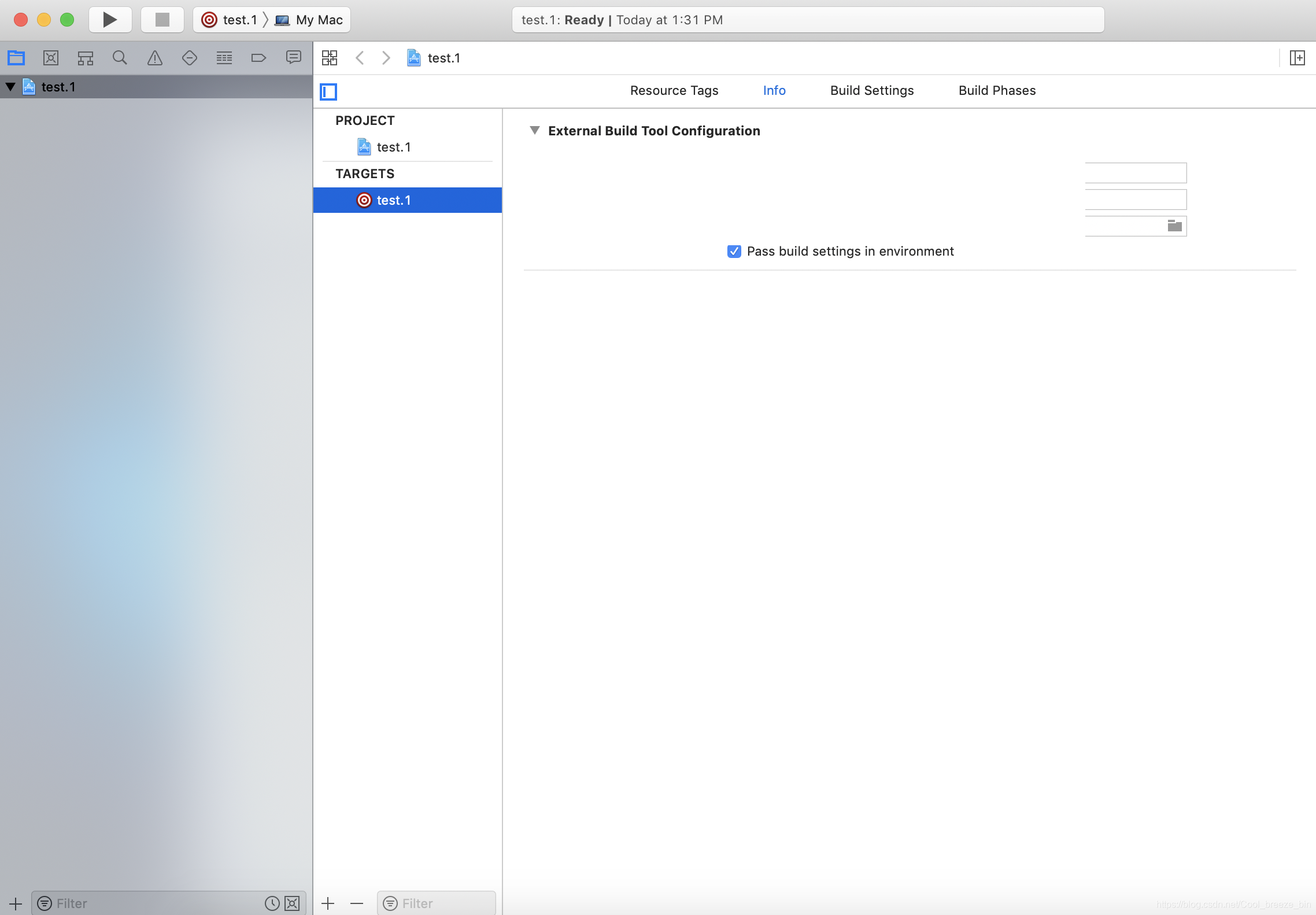The height and width of the screenshot is (915, 1316).
Task: Collapse the test.1 project in navigator
Action: pos(10,87)
